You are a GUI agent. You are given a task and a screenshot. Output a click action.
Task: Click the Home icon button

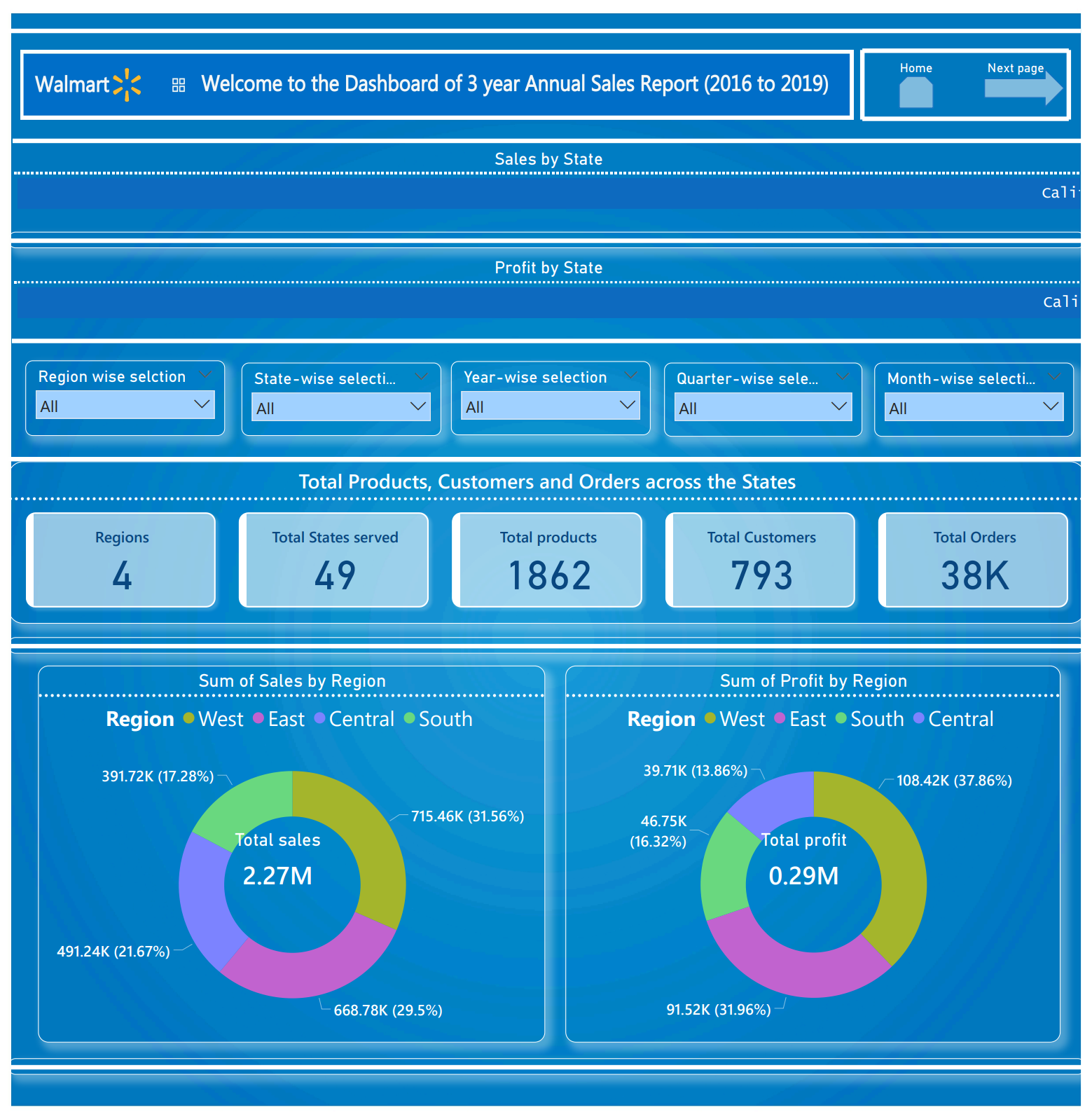915,92
